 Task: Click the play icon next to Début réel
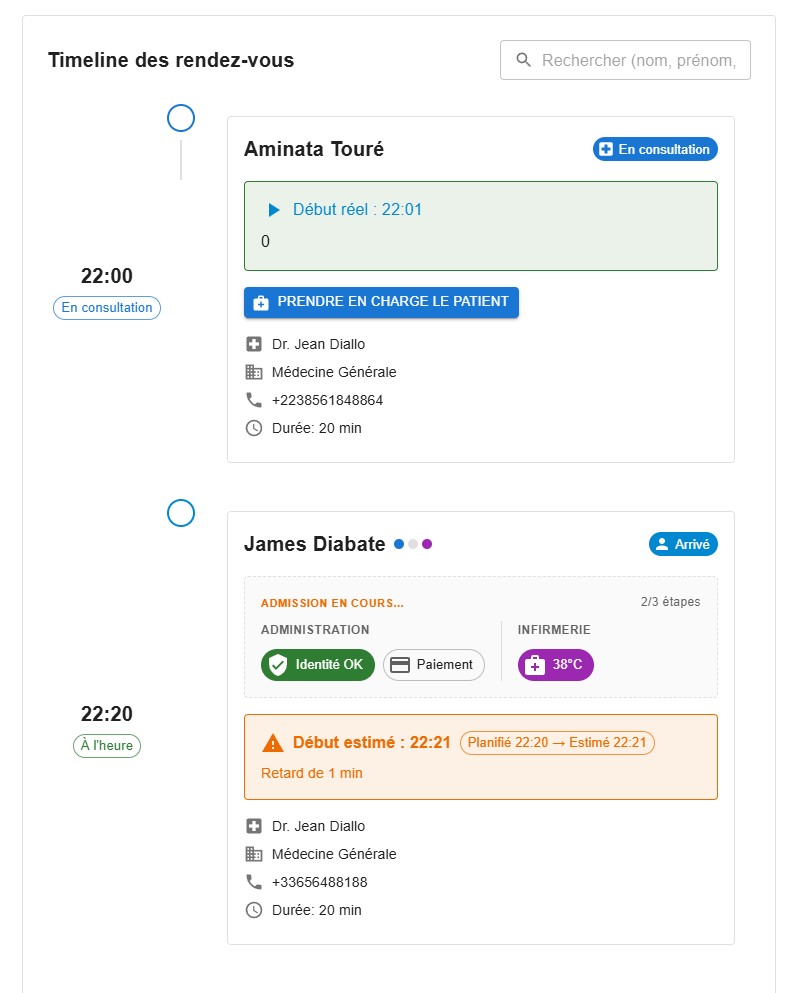(x=272, y=209)
